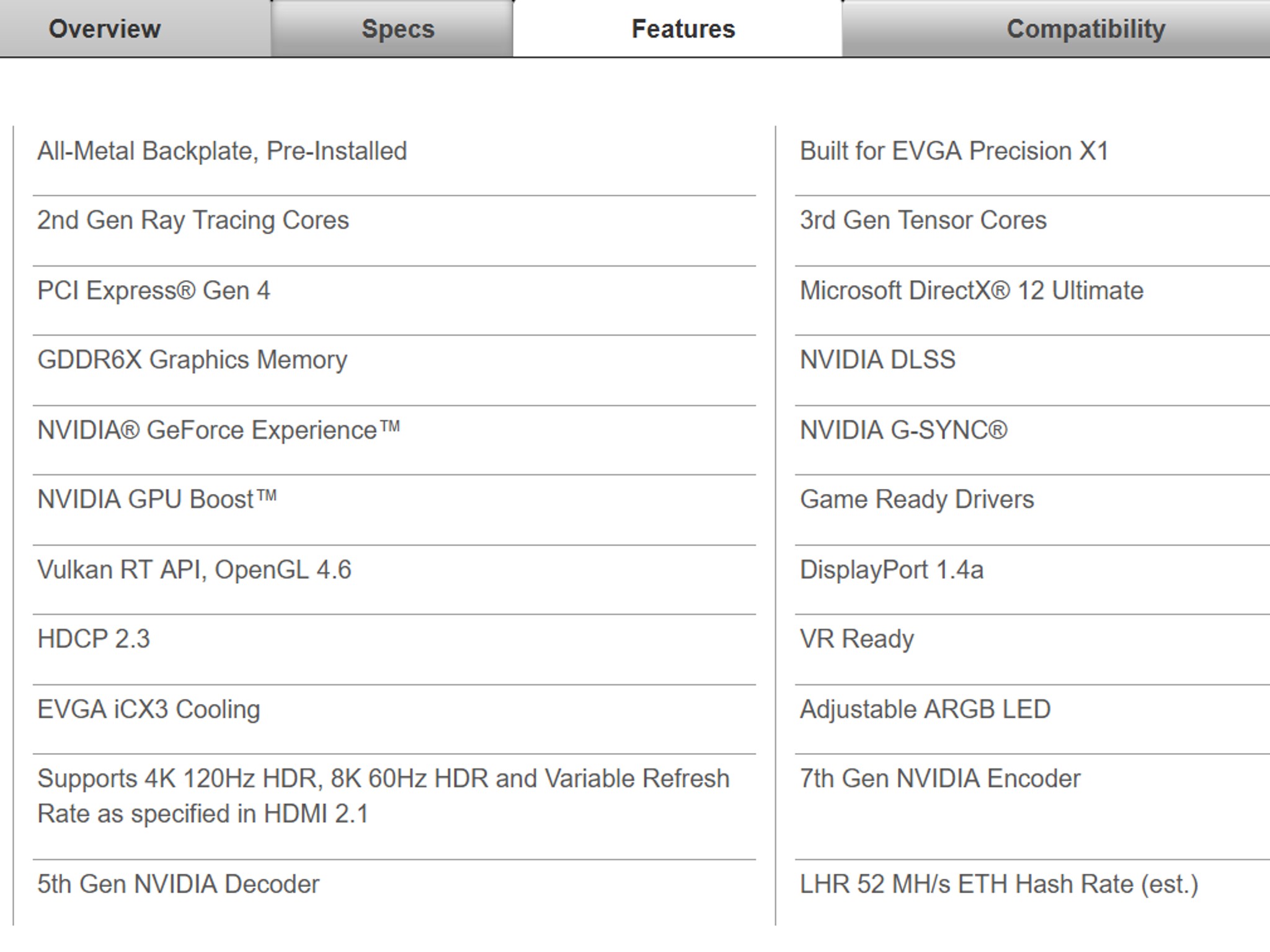
Task: Click the NVIDIA GPU Boost entry
Action: click(x=157, y=500)
